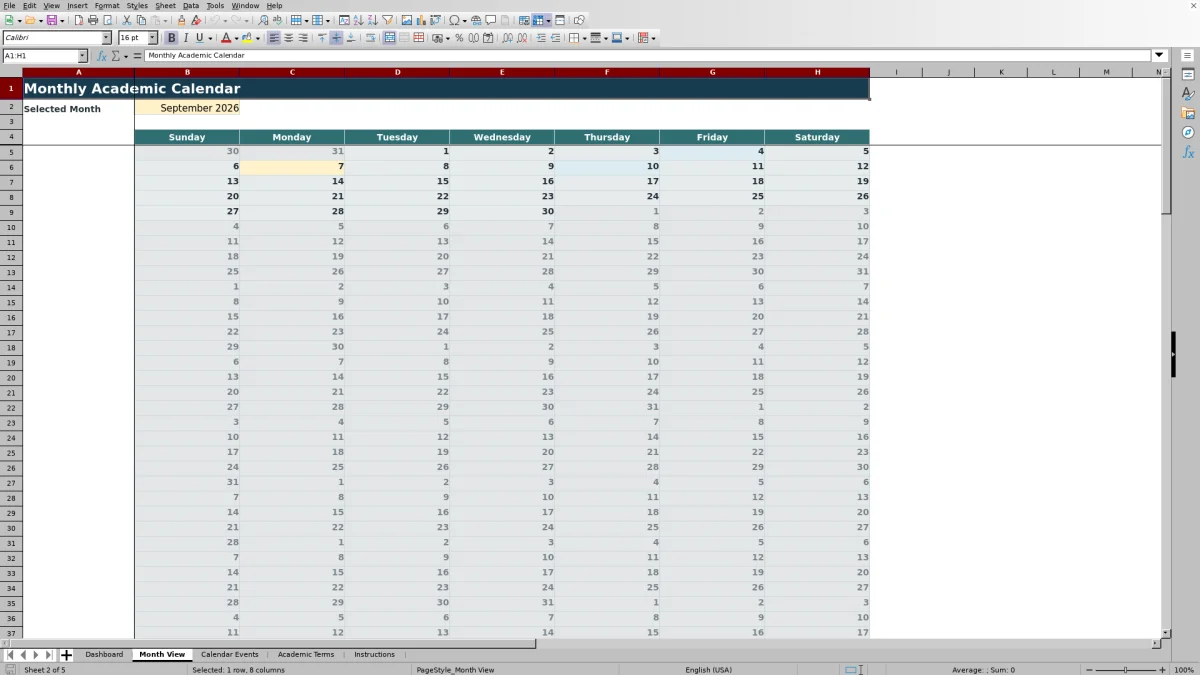Click the vertical scrollbar thumb
1200x675 pixels.
click(1166, 146)
